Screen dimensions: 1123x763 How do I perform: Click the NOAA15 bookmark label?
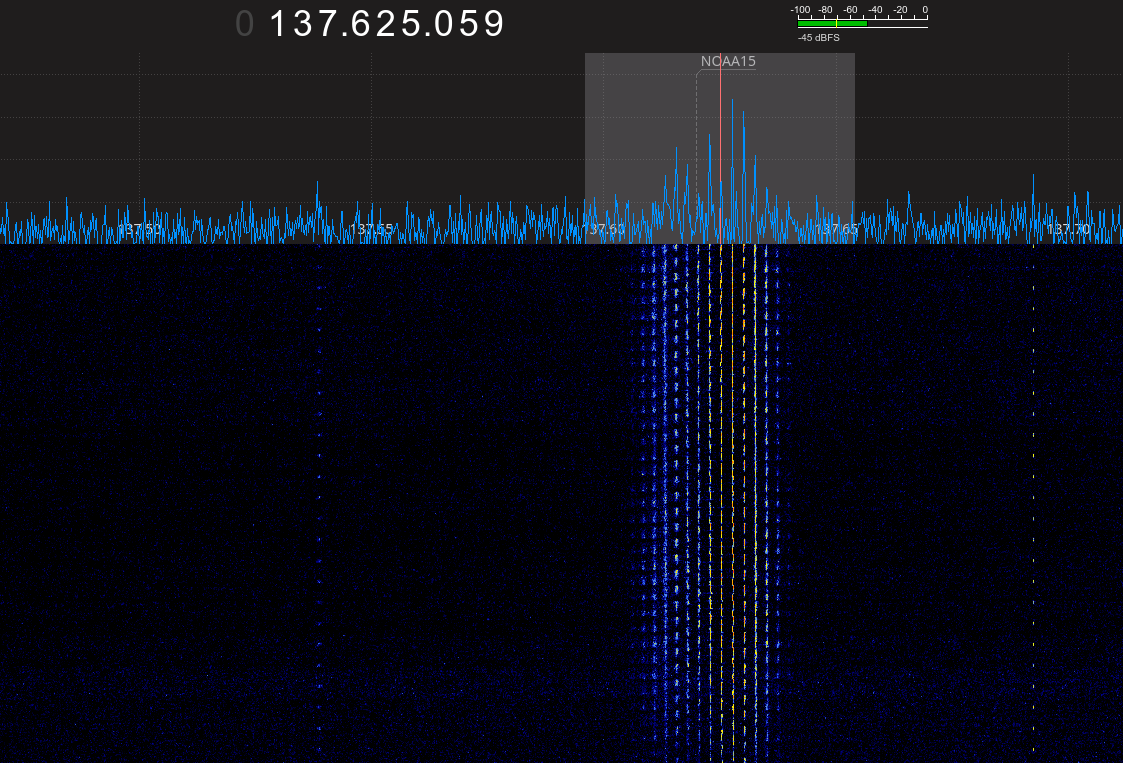pyautogui.click(x=728, y=62)
